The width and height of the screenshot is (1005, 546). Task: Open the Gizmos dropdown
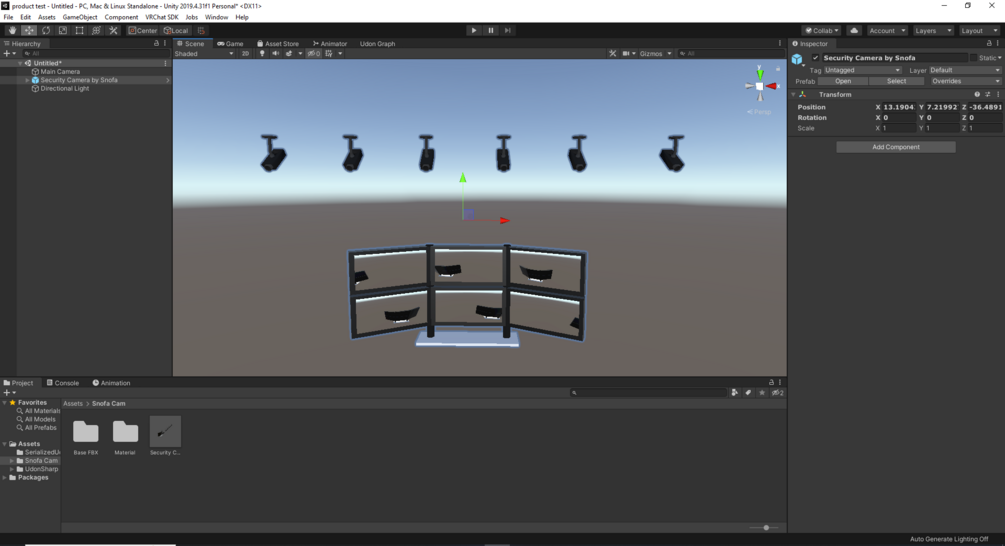click(655, 53)
